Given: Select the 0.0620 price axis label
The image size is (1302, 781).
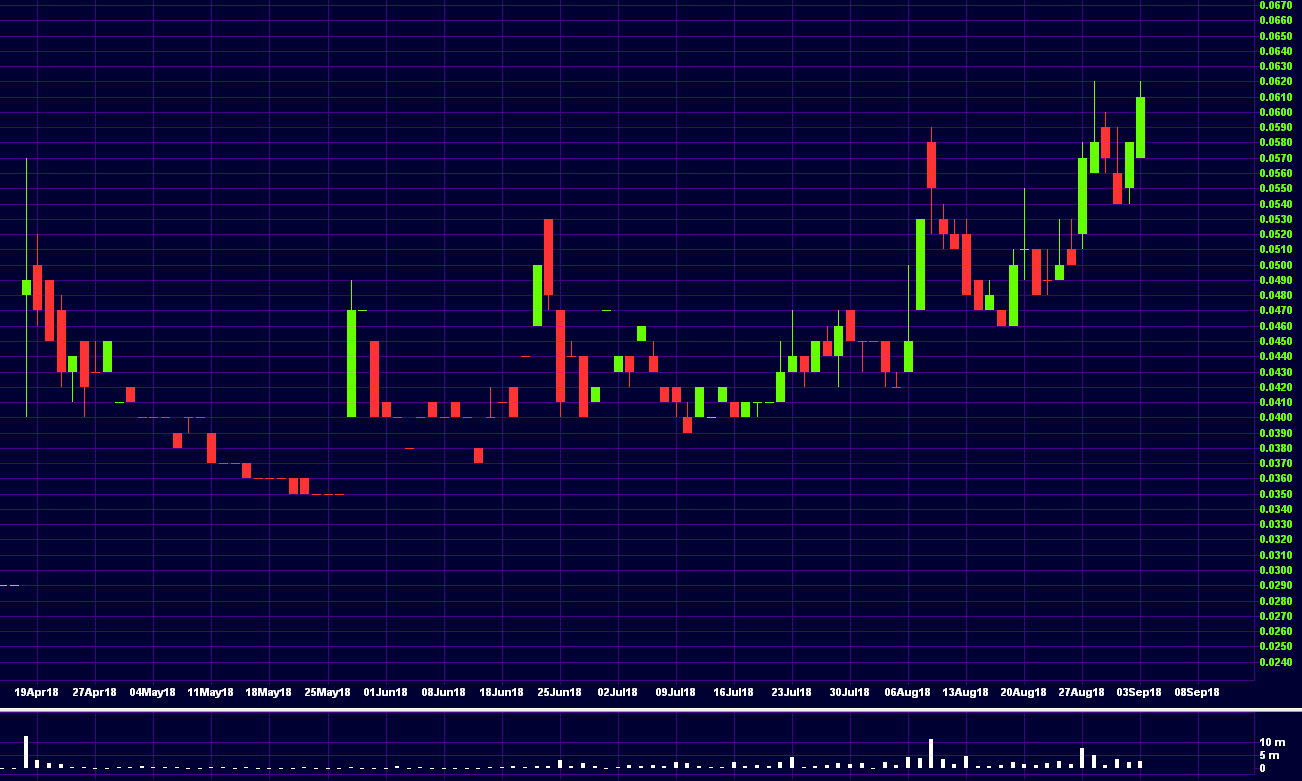Looking at the screenshot, I should (1275, 81).
